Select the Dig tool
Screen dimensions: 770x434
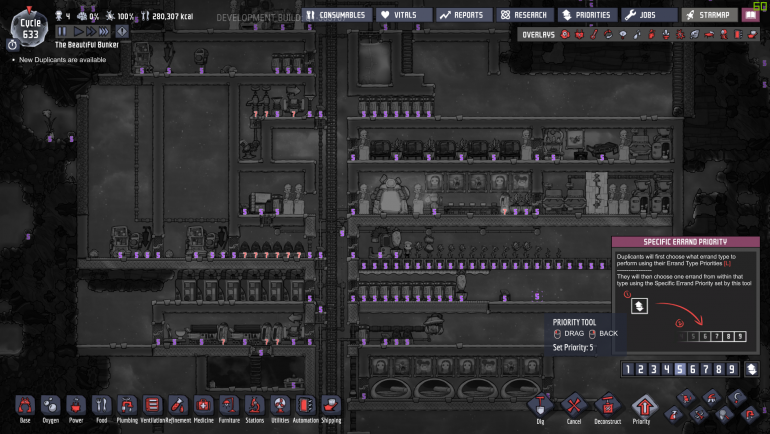click(541, 407)
